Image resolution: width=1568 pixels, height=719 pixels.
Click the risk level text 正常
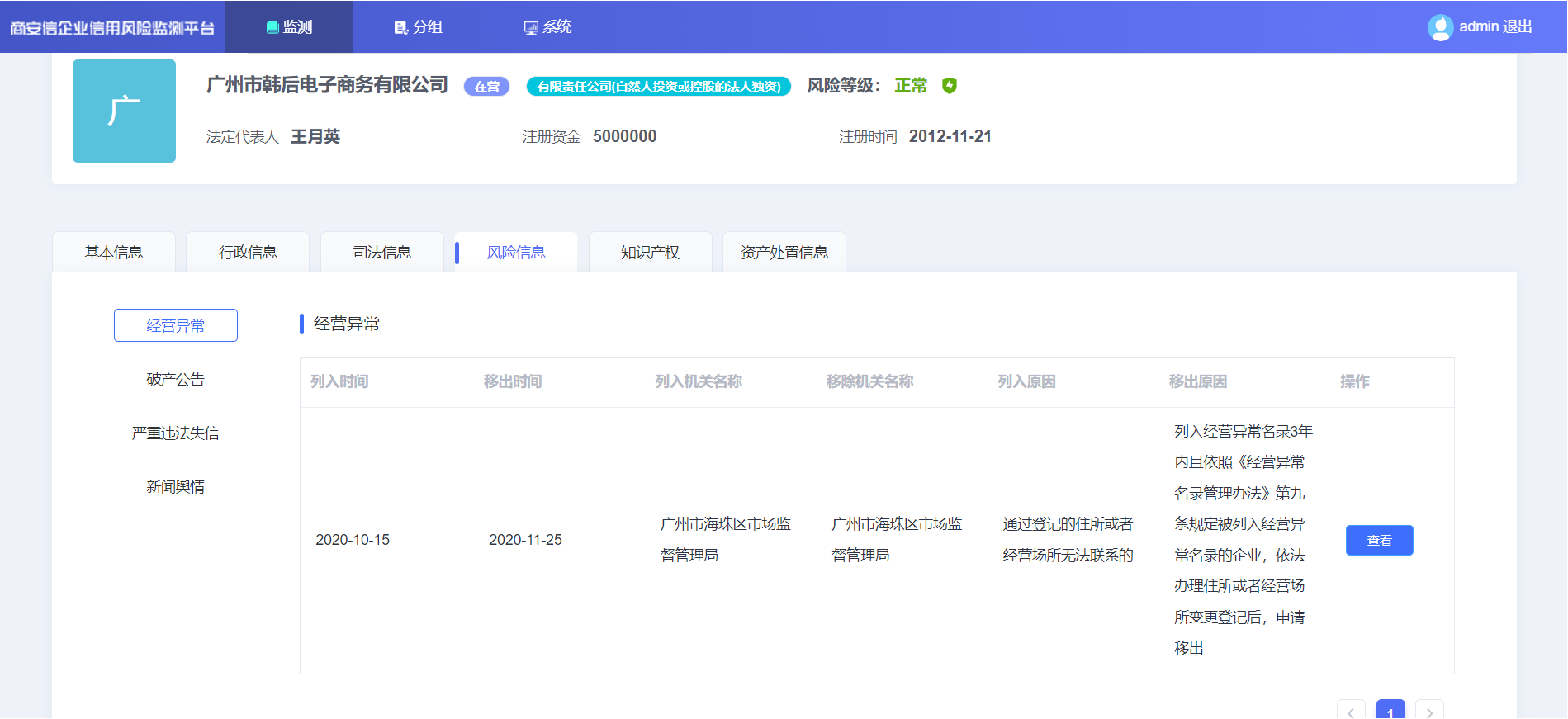(911, 86)
